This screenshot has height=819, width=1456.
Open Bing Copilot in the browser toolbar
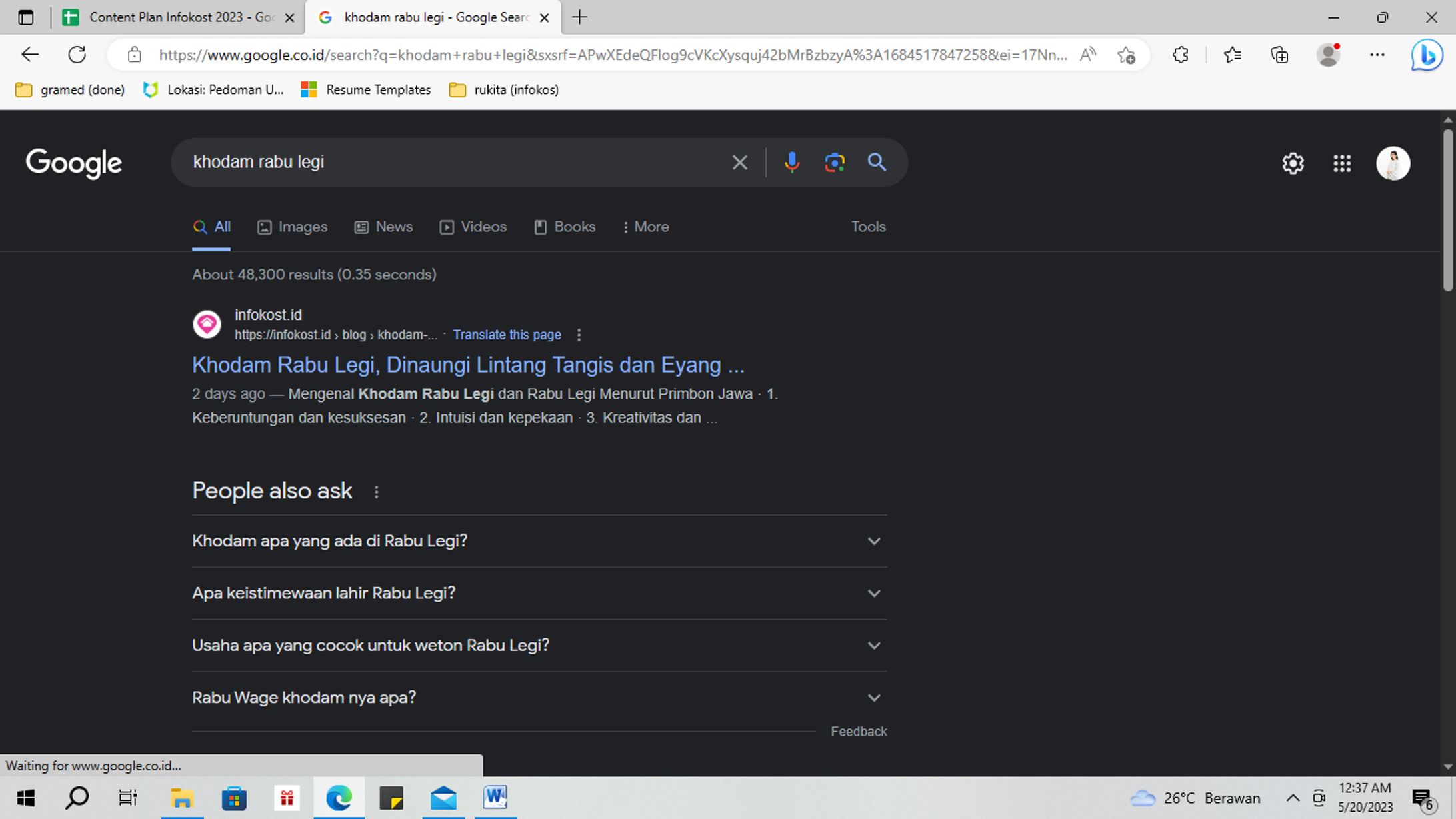[1426, 55]
